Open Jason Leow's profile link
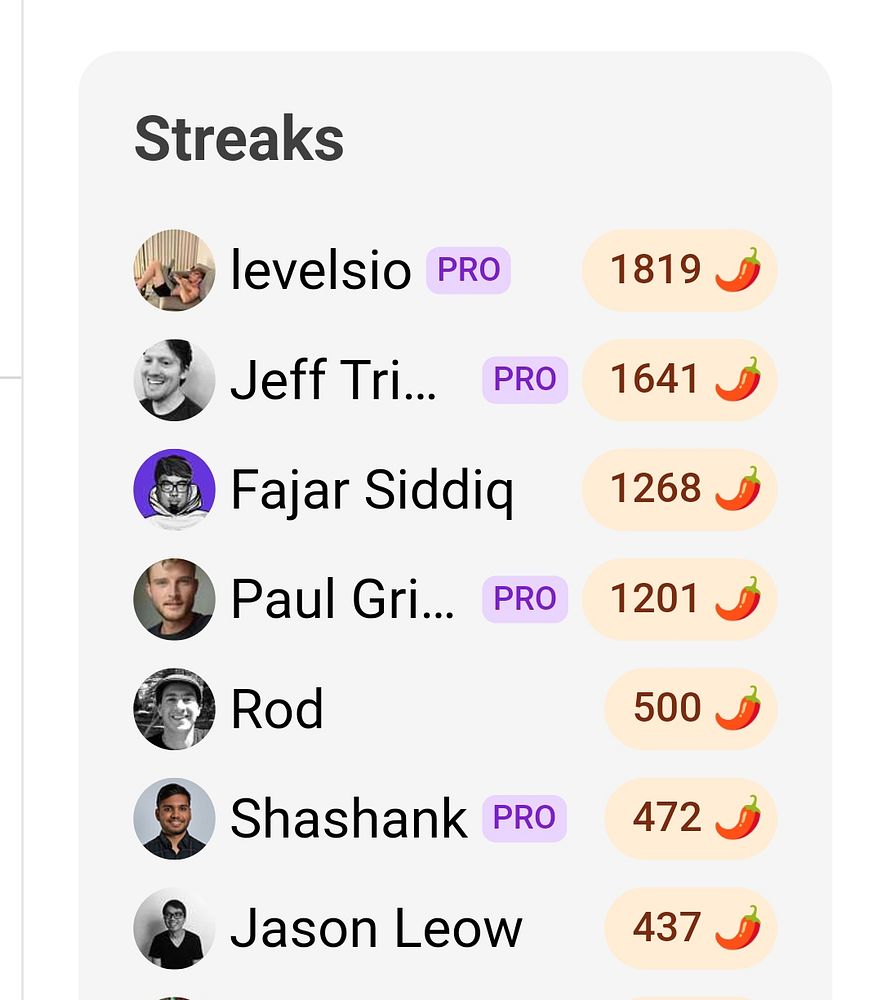Screen dimensions: 882x1000 tap(376, 929)
